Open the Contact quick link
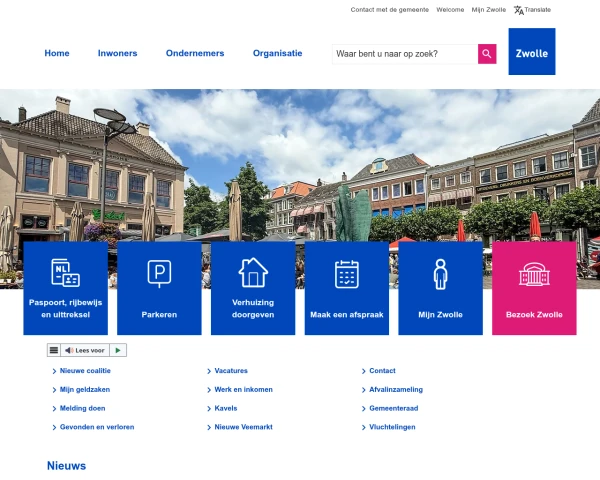 [x=382, y=371]
